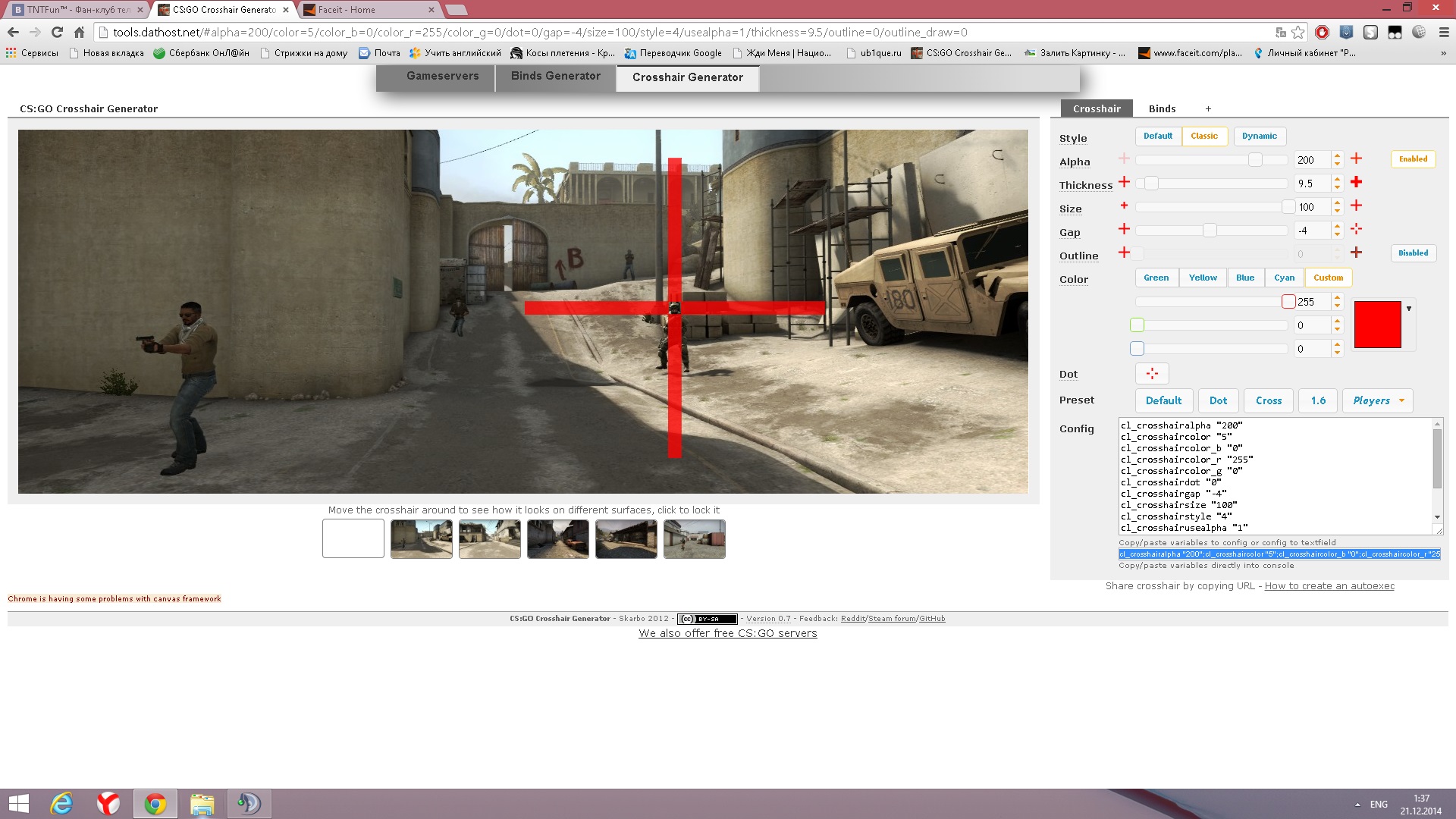
Task: Click the thin crosshair icon left of Thickness slider
Action: 1124,182
